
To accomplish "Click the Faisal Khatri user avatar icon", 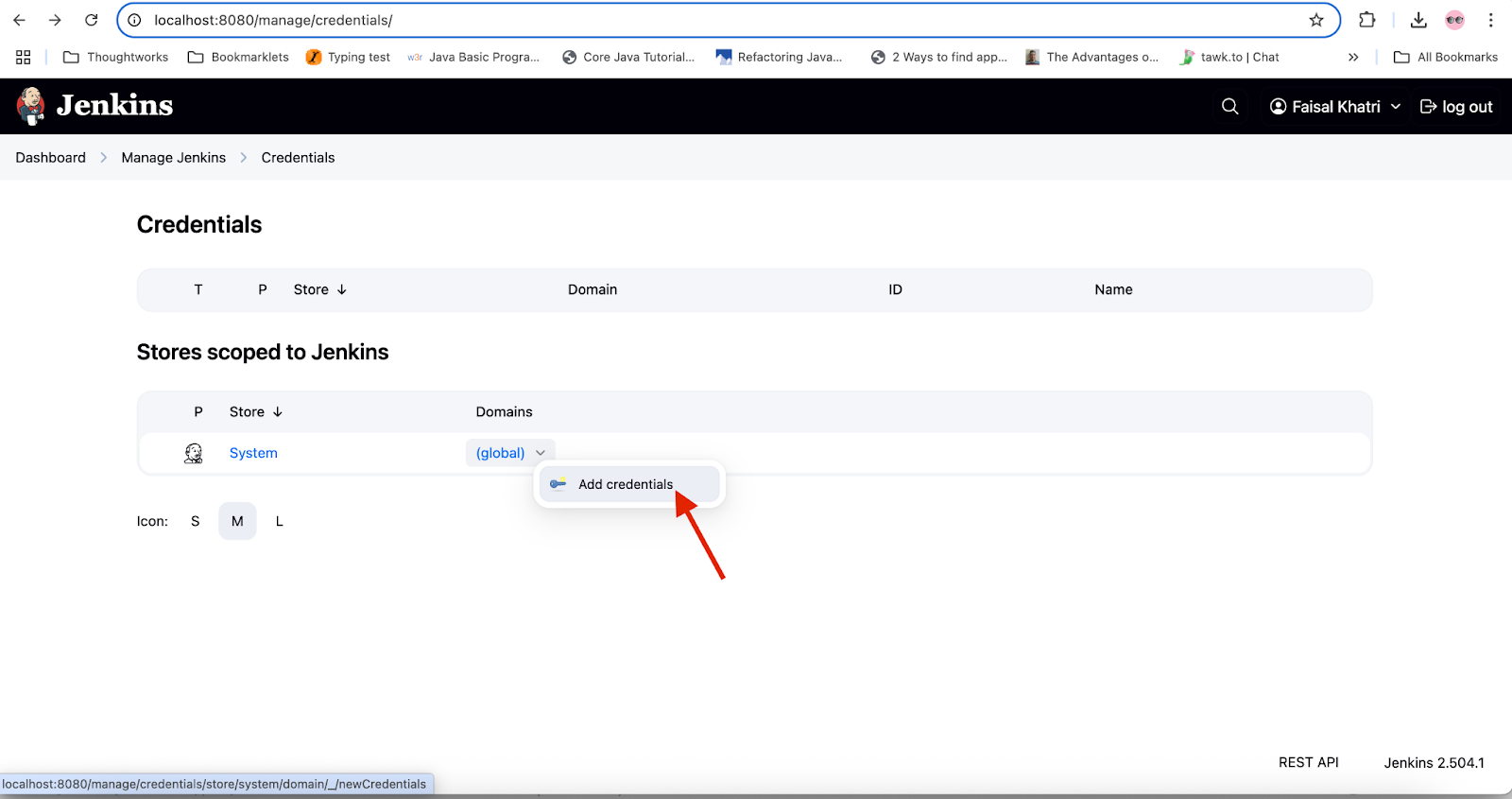I will (x=1278, y=107).
